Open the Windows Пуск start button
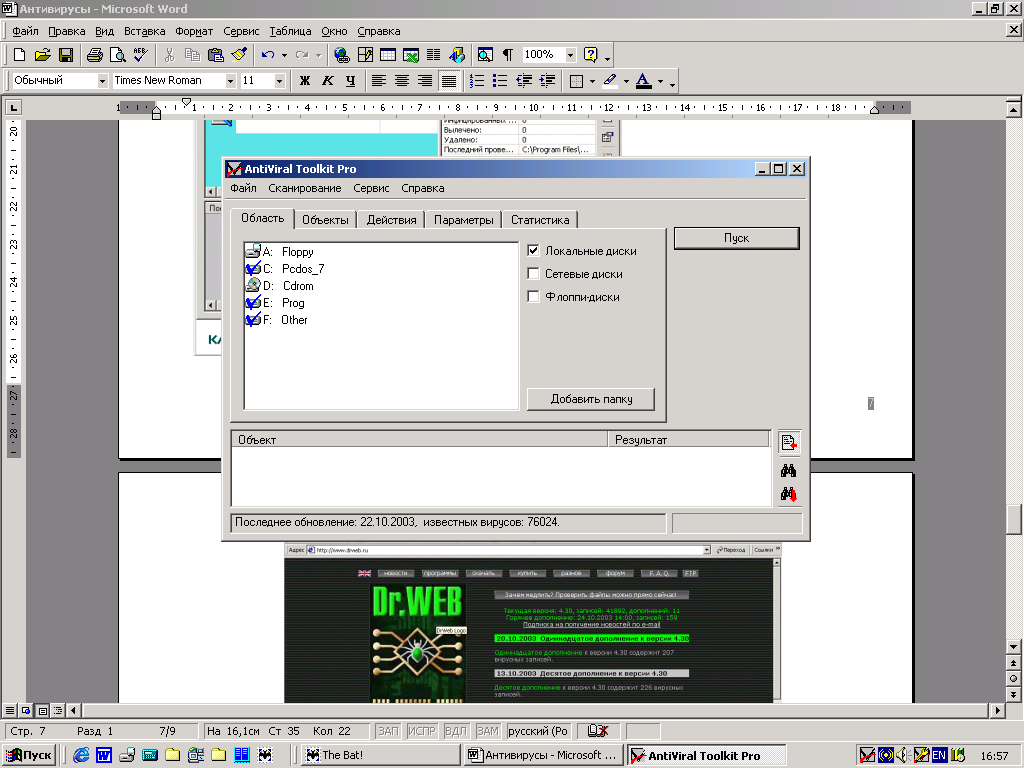 30,755
